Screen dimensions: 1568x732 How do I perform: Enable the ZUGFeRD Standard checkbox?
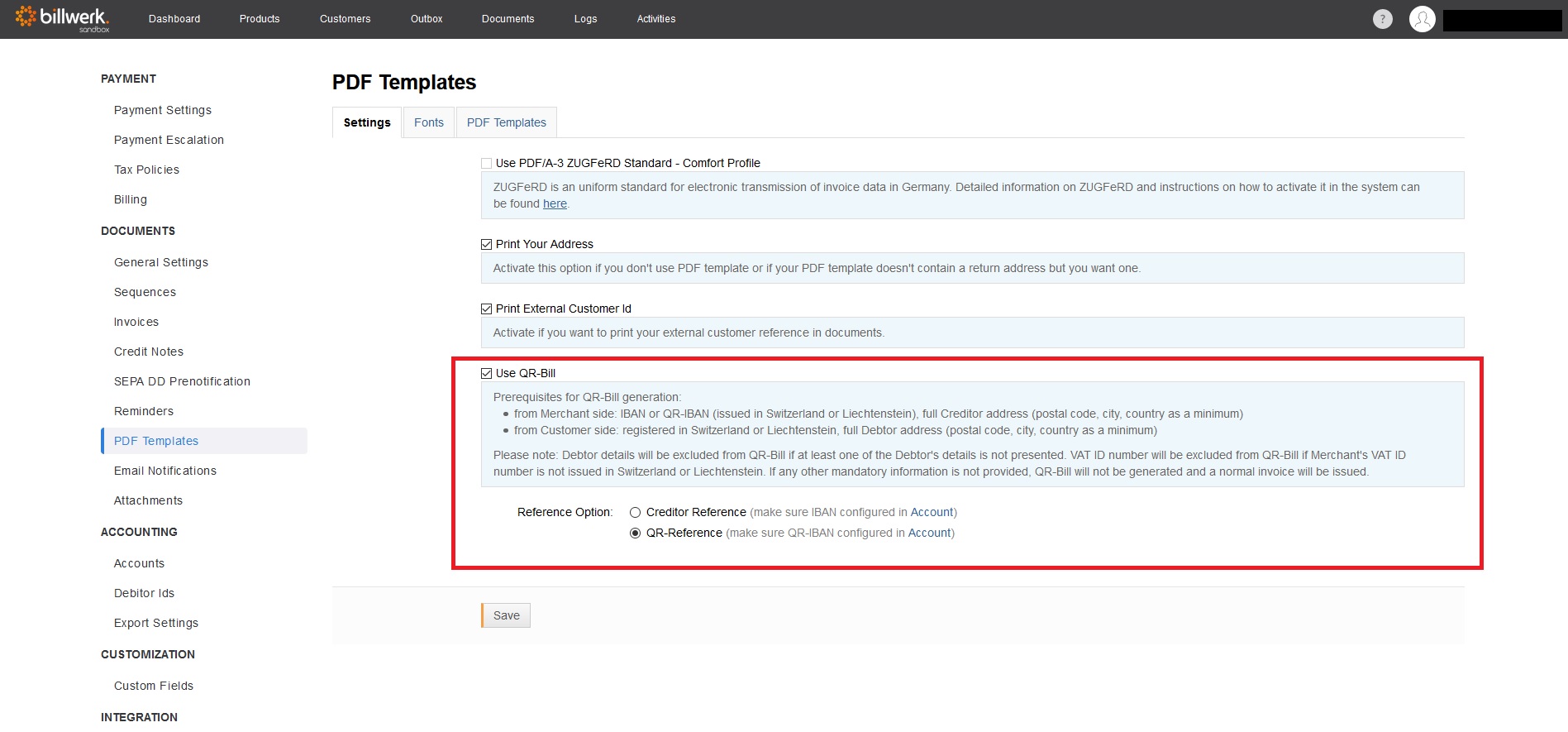[x=487, y=164]
